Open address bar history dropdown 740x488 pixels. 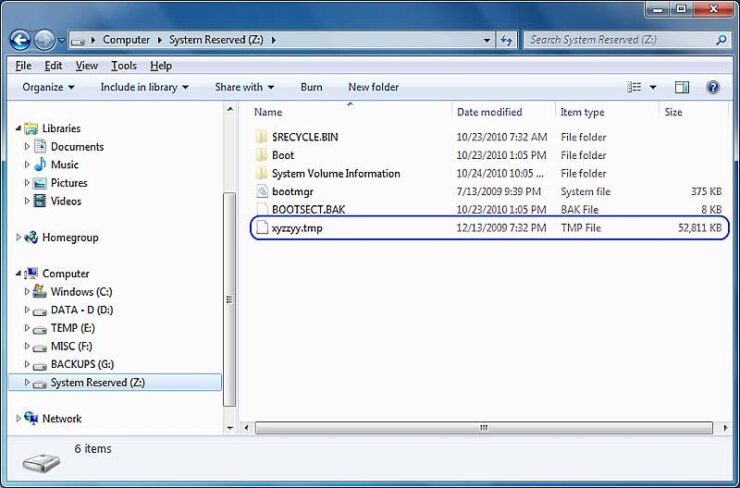(x=487, y=40)
